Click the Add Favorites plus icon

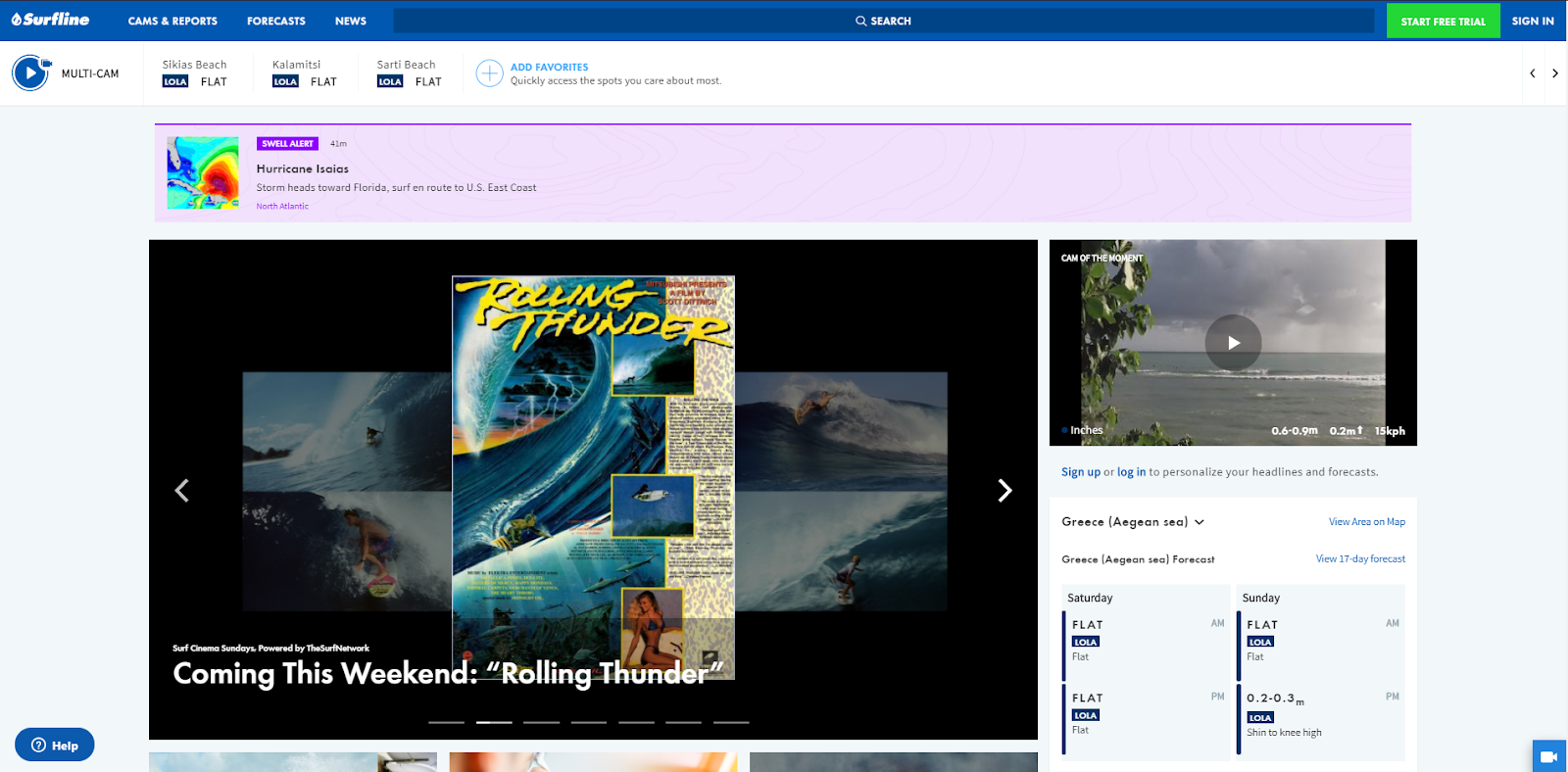489,73
